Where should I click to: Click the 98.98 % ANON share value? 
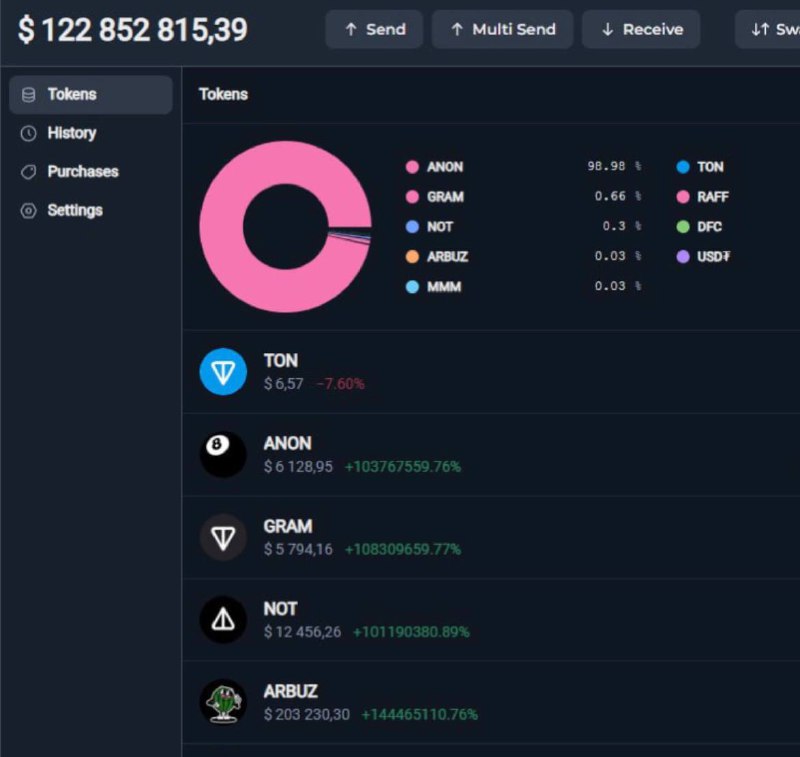coord(614,166)
